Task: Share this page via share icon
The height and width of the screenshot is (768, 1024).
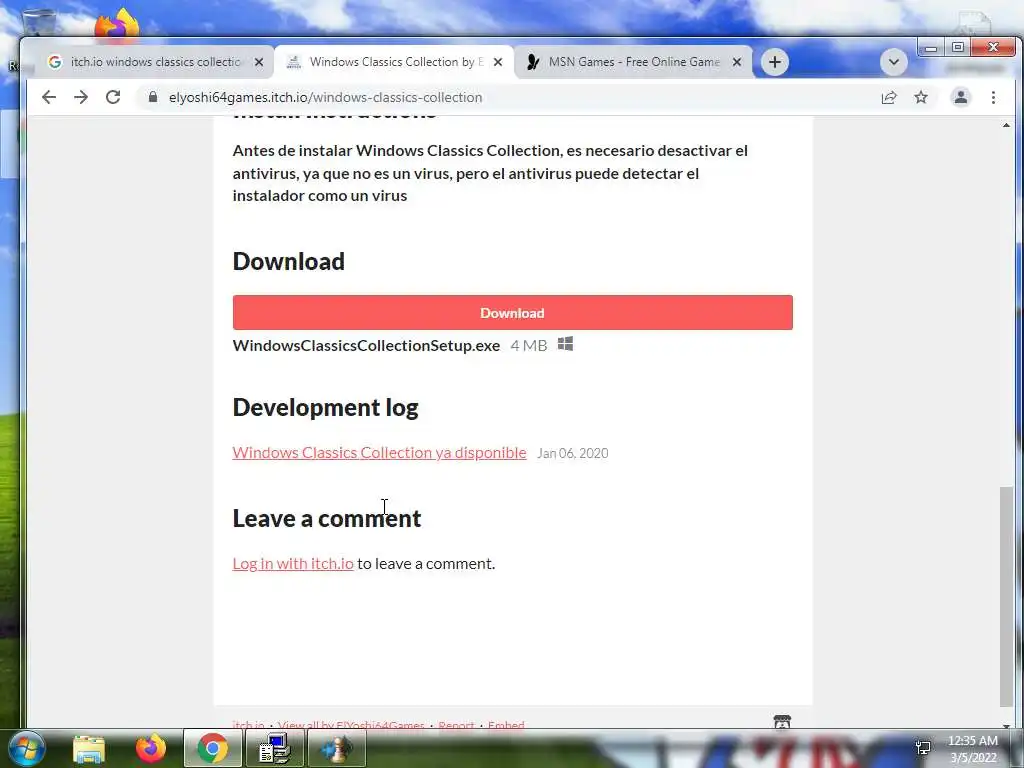Action: [x=889, y=97]
